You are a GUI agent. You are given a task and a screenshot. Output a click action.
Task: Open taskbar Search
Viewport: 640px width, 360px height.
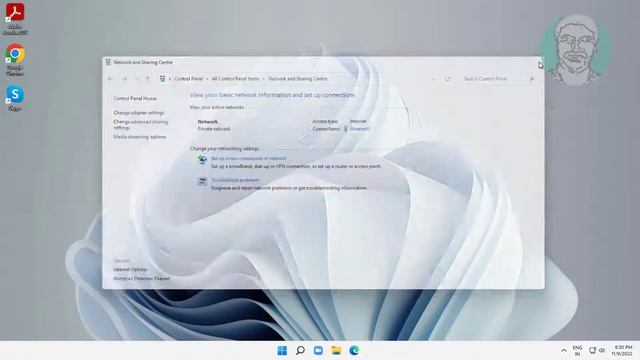pyautogui.click(x=300, y=350)
